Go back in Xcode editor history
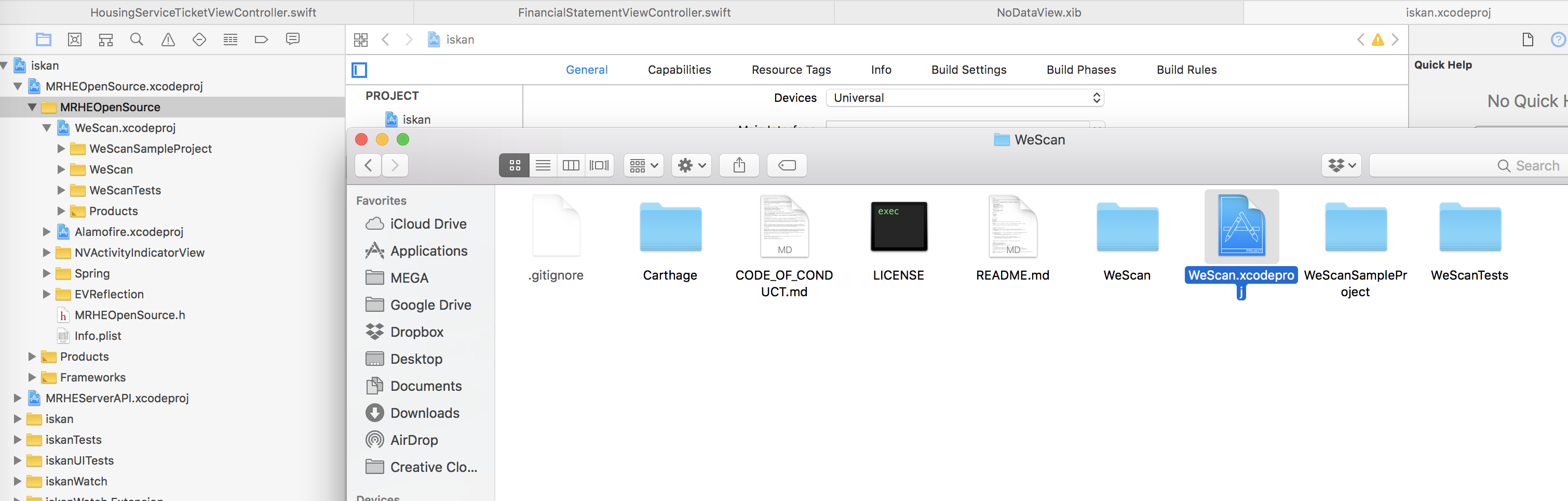 (x=385, y=39)
